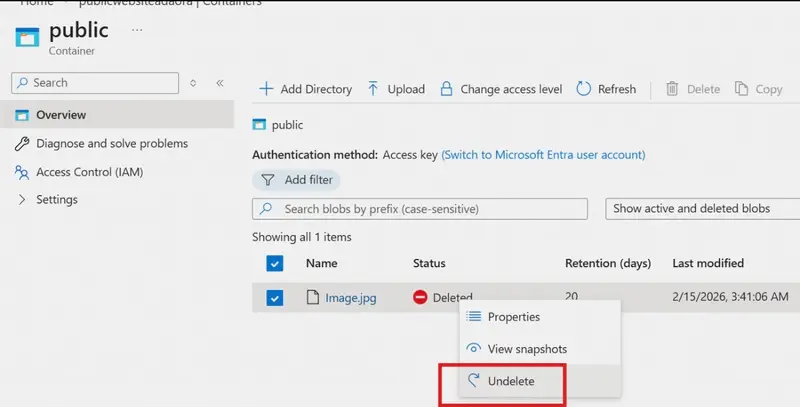
Task: Sort by the Status column header
Action: click(x=429, y=263)
